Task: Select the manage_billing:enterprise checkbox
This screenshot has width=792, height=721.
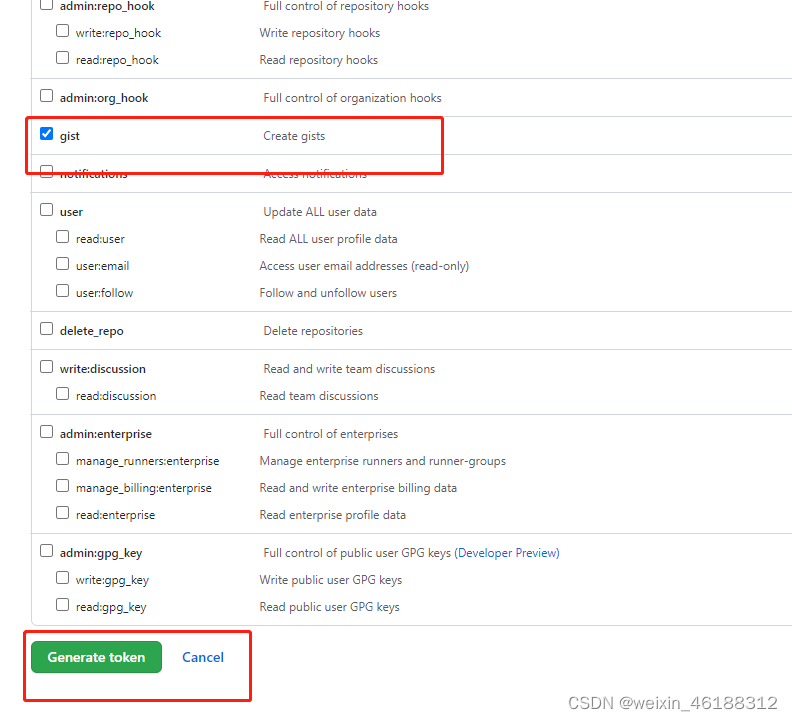Action: 63,486
